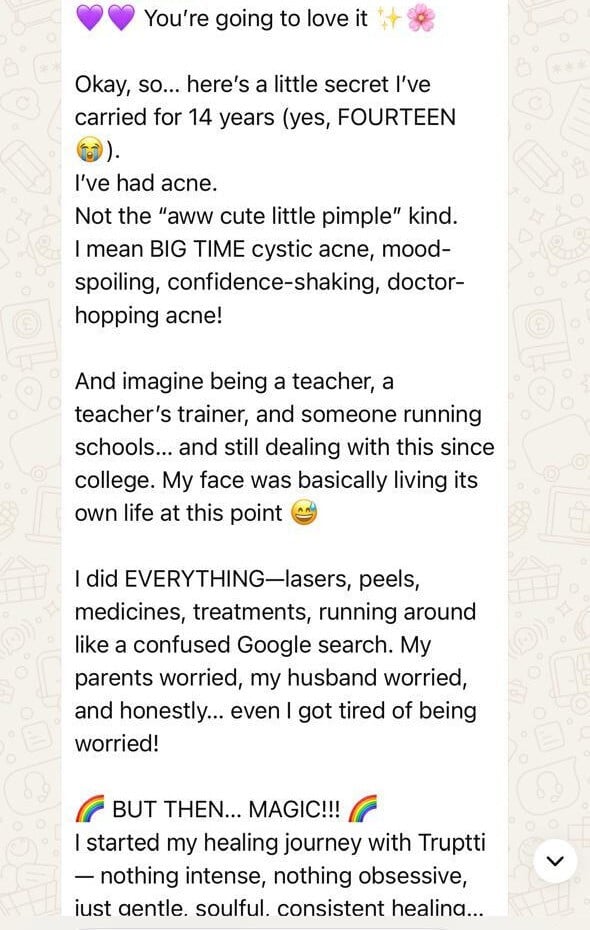This screenshot has width=590, height=930.
Task: Click the line 'I've had acne.'
Action: (x=146, y=183)
